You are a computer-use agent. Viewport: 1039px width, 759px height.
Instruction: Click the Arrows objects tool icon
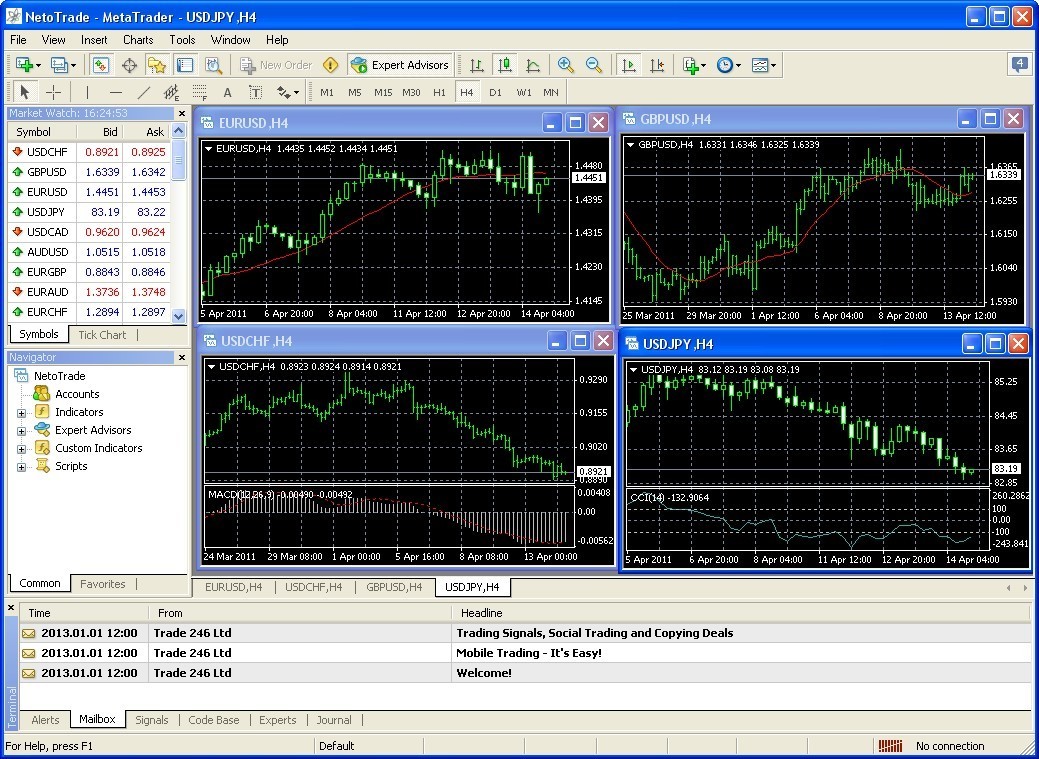(x=284, y=92)
